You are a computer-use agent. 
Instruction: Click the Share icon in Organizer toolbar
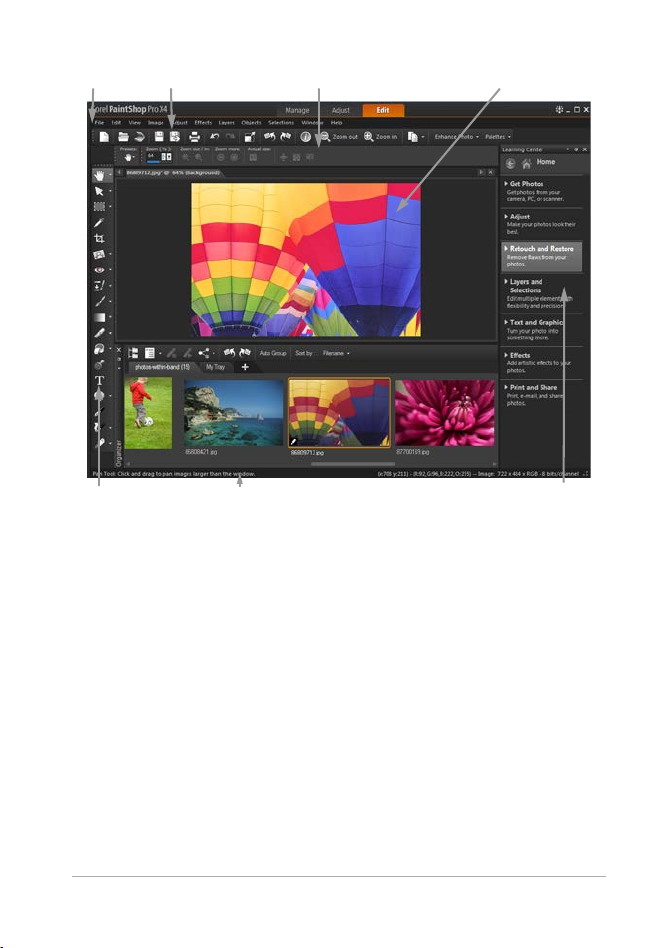[x=204, y=353]
